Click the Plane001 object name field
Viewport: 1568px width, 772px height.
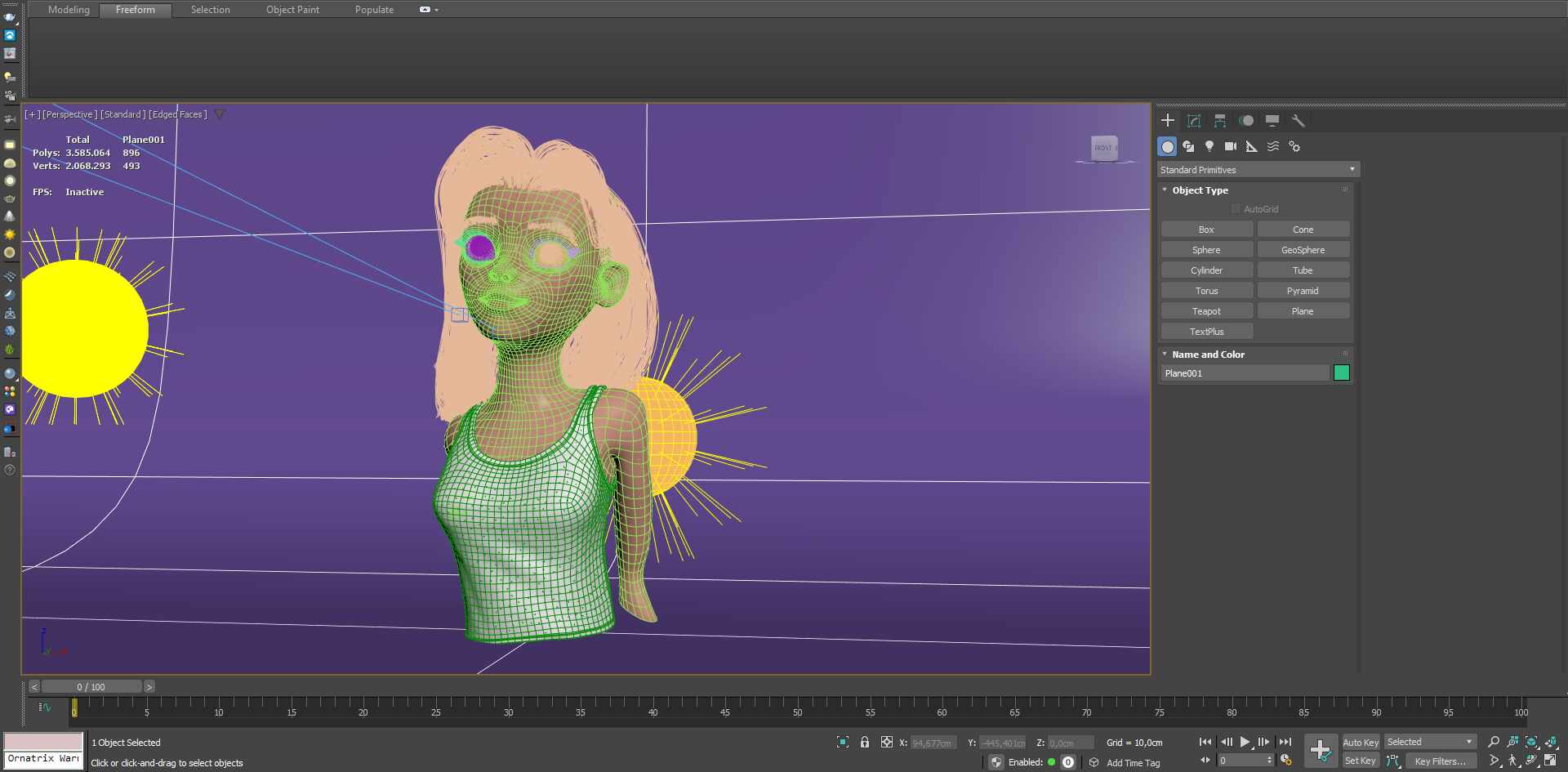(1245, 373)
